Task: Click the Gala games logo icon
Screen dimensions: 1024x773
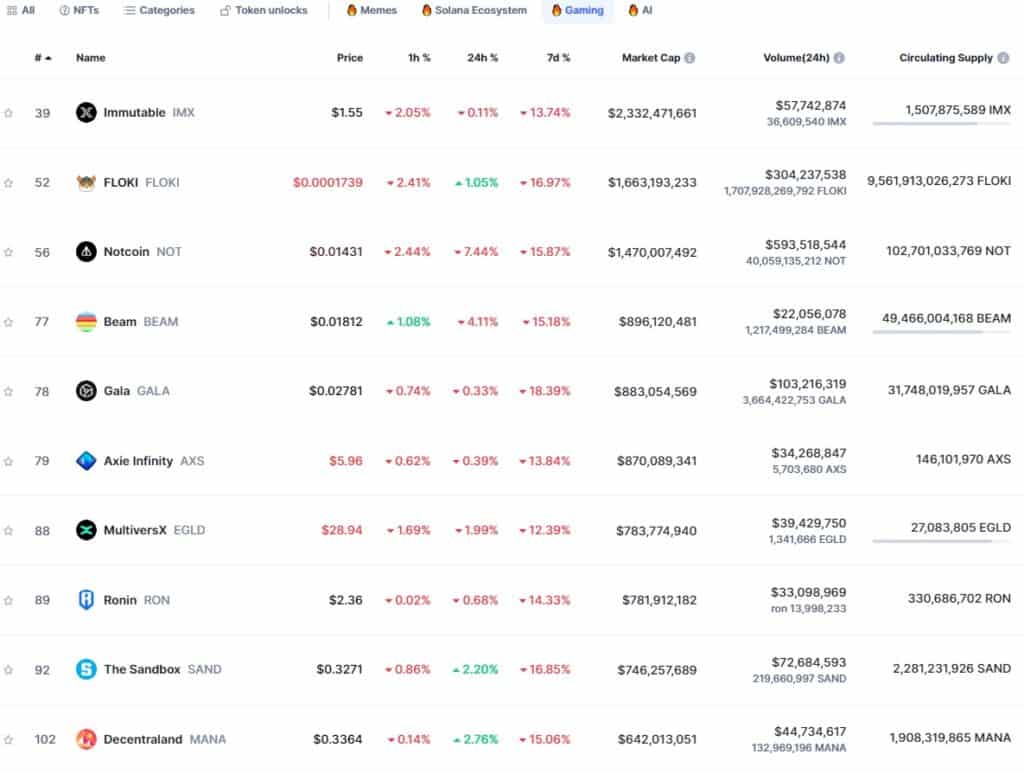Action: coord(86,391)
